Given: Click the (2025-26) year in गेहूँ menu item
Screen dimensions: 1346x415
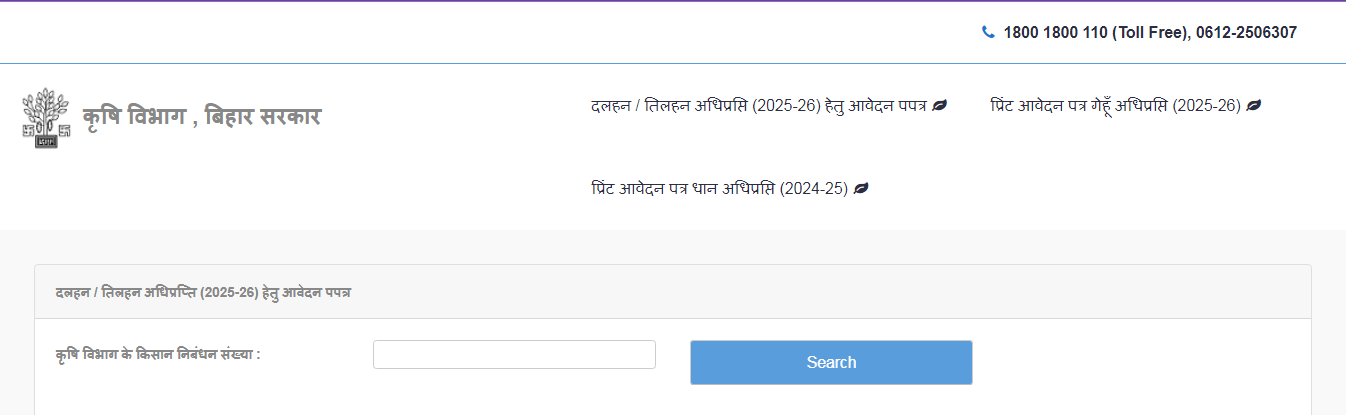Looking at the screenshot, I should pos(1207,105).
